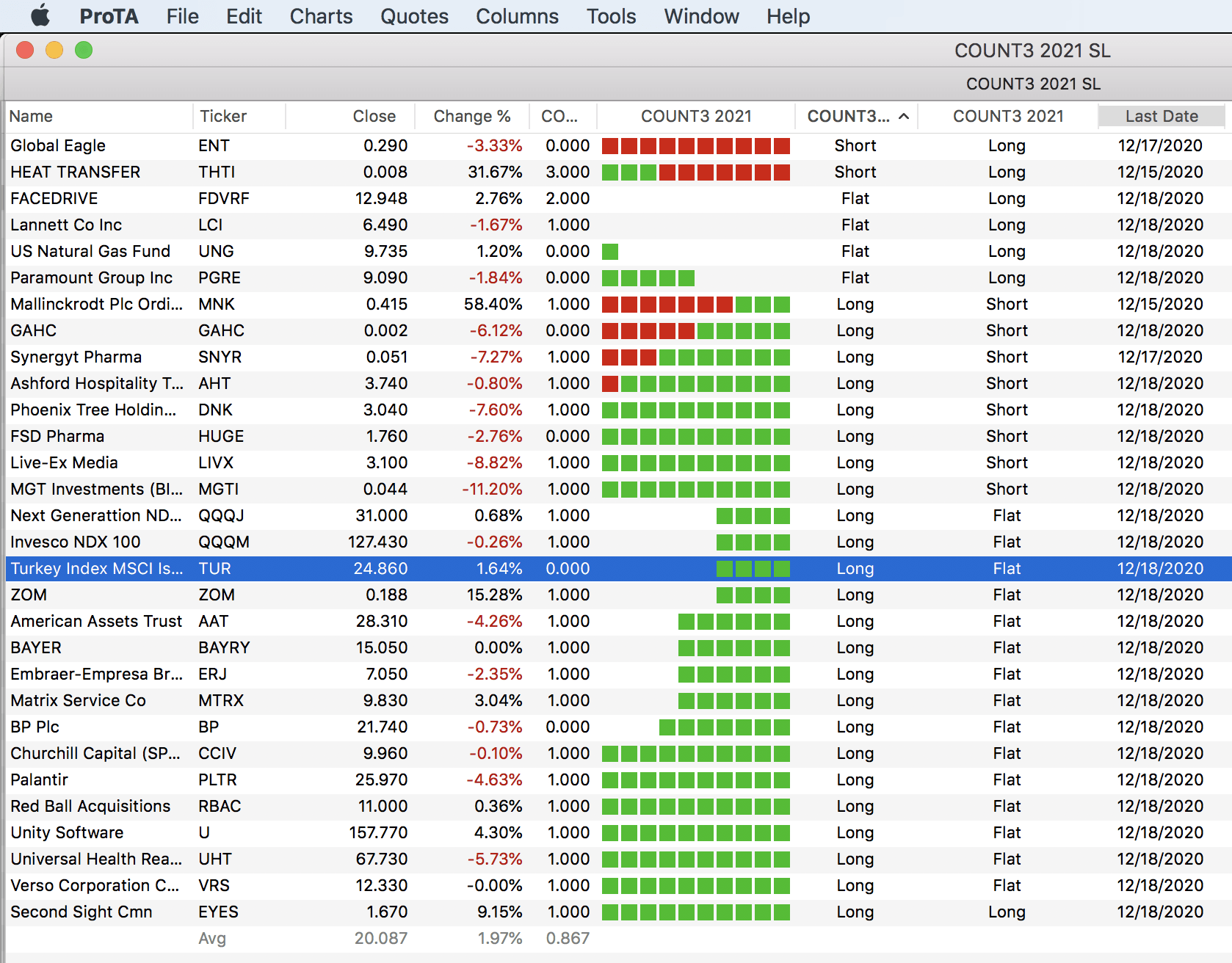Open the ProTA application menu

pos(109,16)
